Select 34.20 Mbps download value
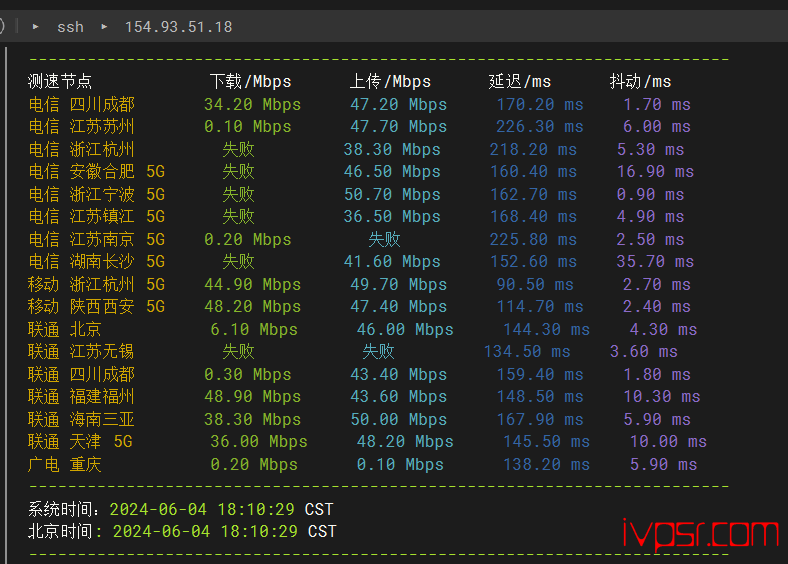The height and width of the screenshot is (564, 788). pos(252,105)
